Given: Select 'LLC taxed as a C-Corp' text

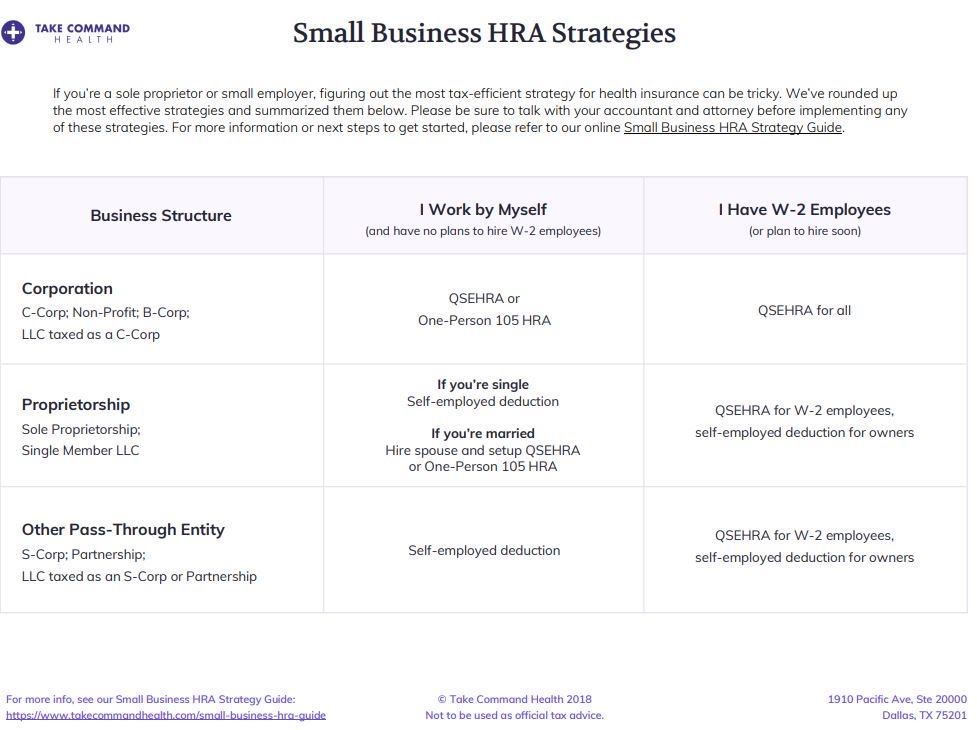Looking at the screenshot, I should tap(91, 334).
